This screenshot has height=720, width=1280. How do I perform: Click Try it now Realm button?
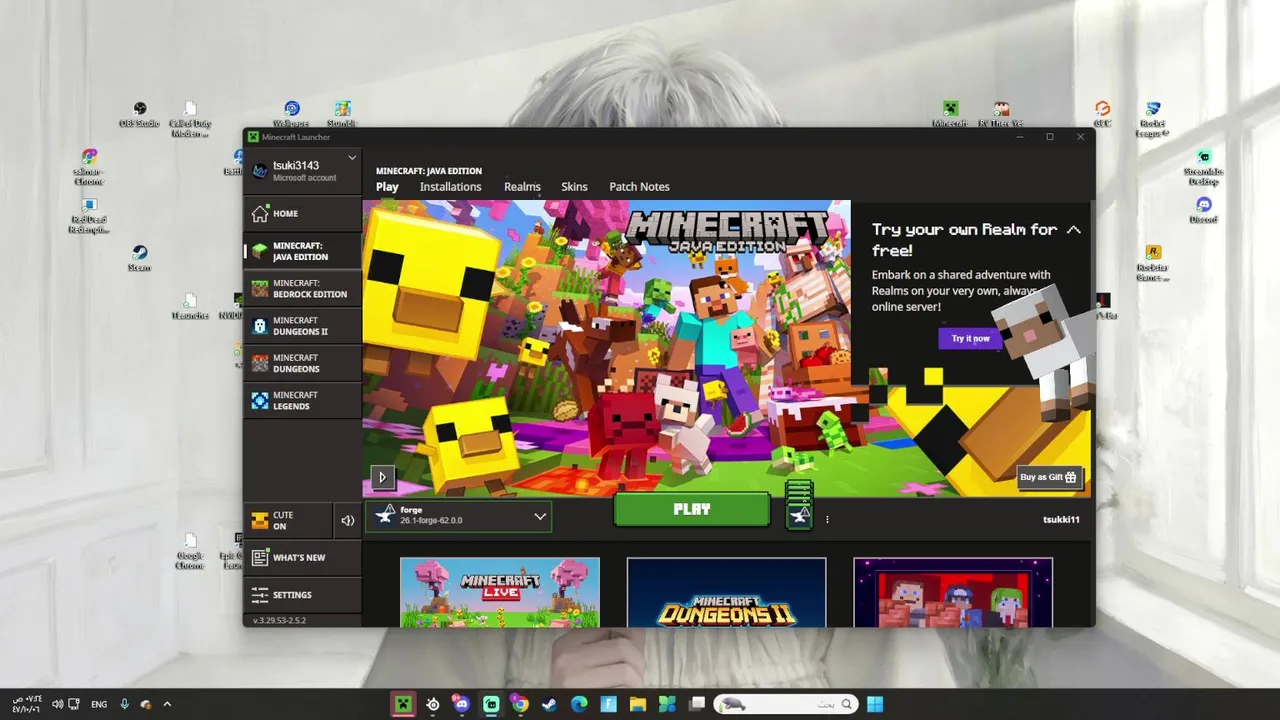click(970, 338)
